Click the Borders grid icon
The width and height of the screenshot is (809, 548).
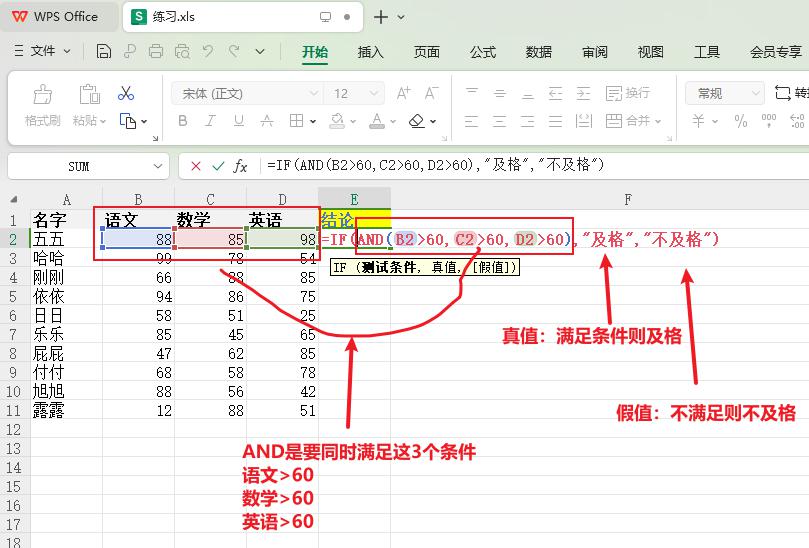click(x=296, y=121)
